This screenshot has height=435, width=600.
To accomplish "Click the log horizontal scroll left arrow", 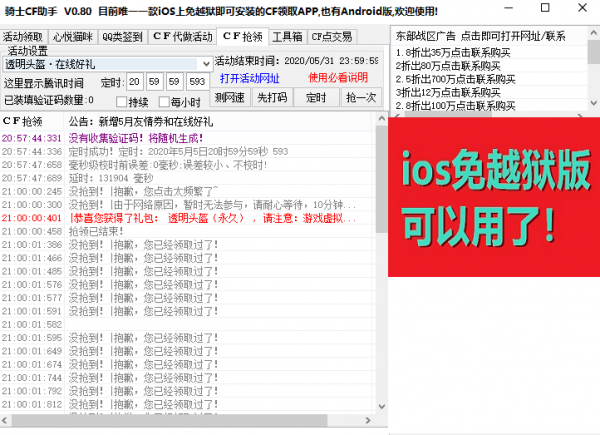I will tap(5, 420).
